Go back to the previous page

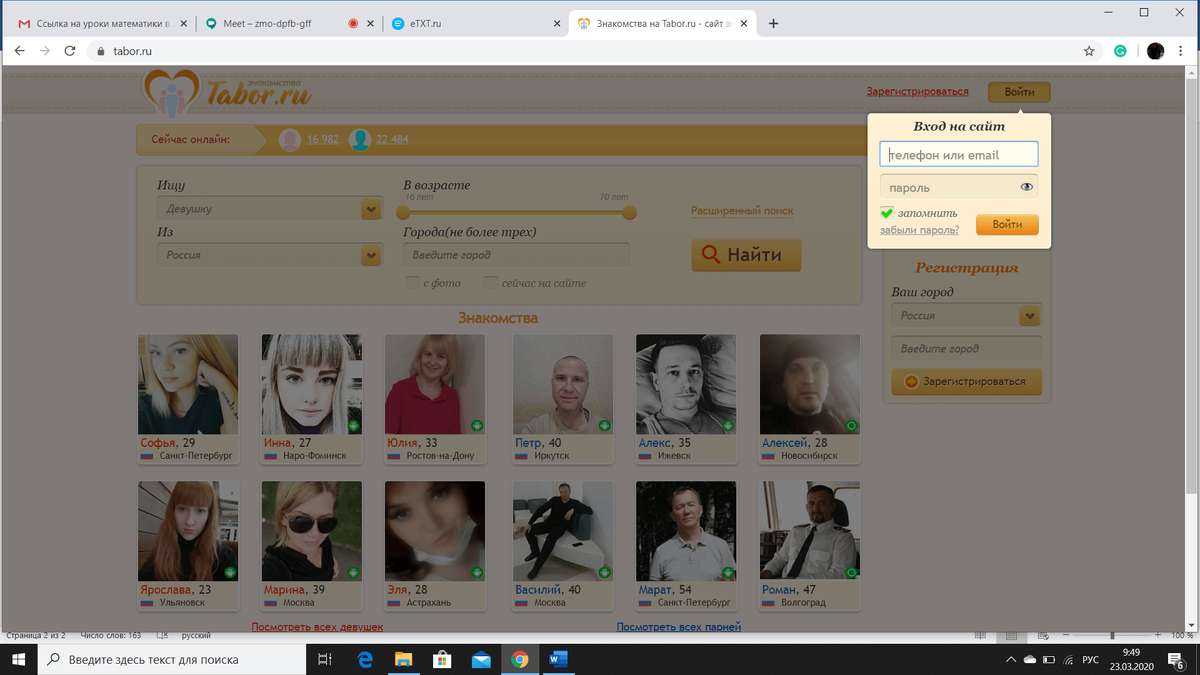point(19,50)
